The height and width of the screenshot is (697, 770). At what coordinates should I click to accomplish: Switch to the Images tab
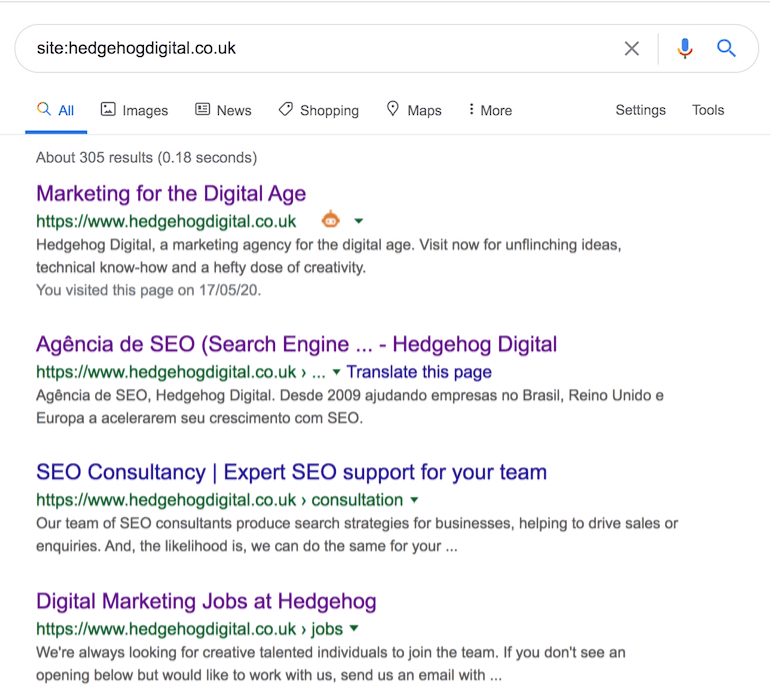coord(134,110)
